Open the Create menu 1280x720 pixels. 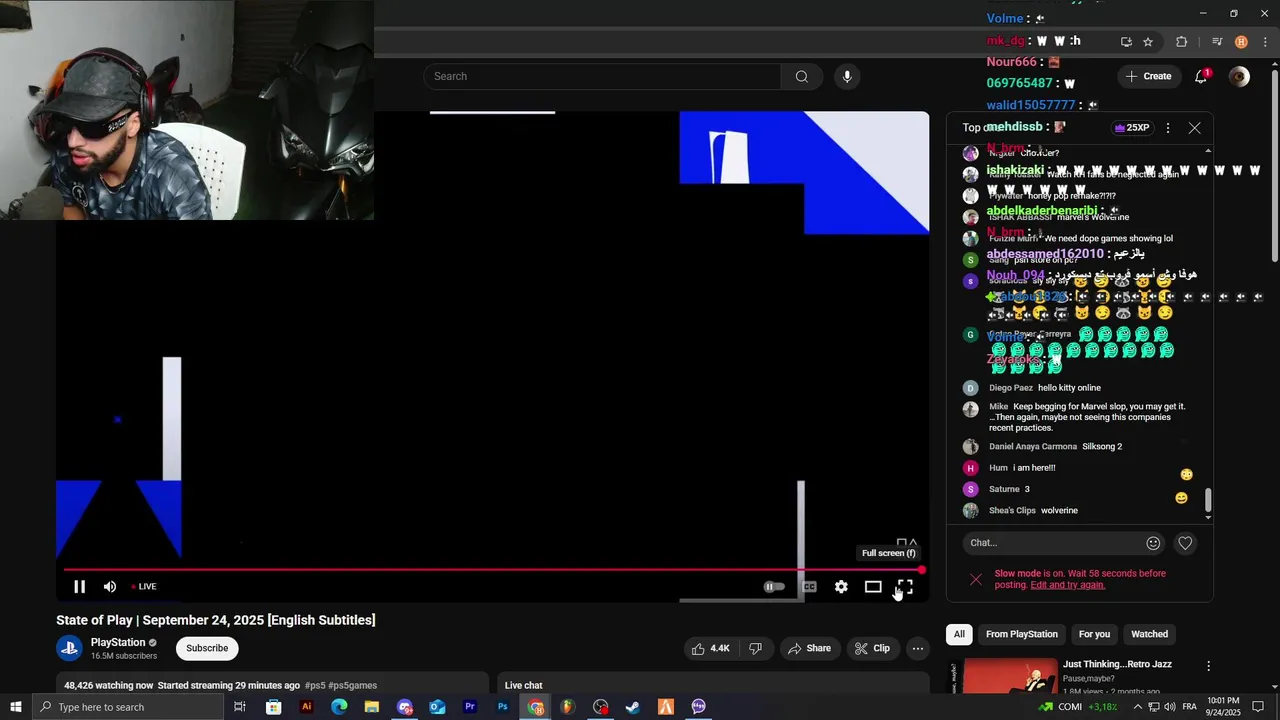(x=1148, y=76)
